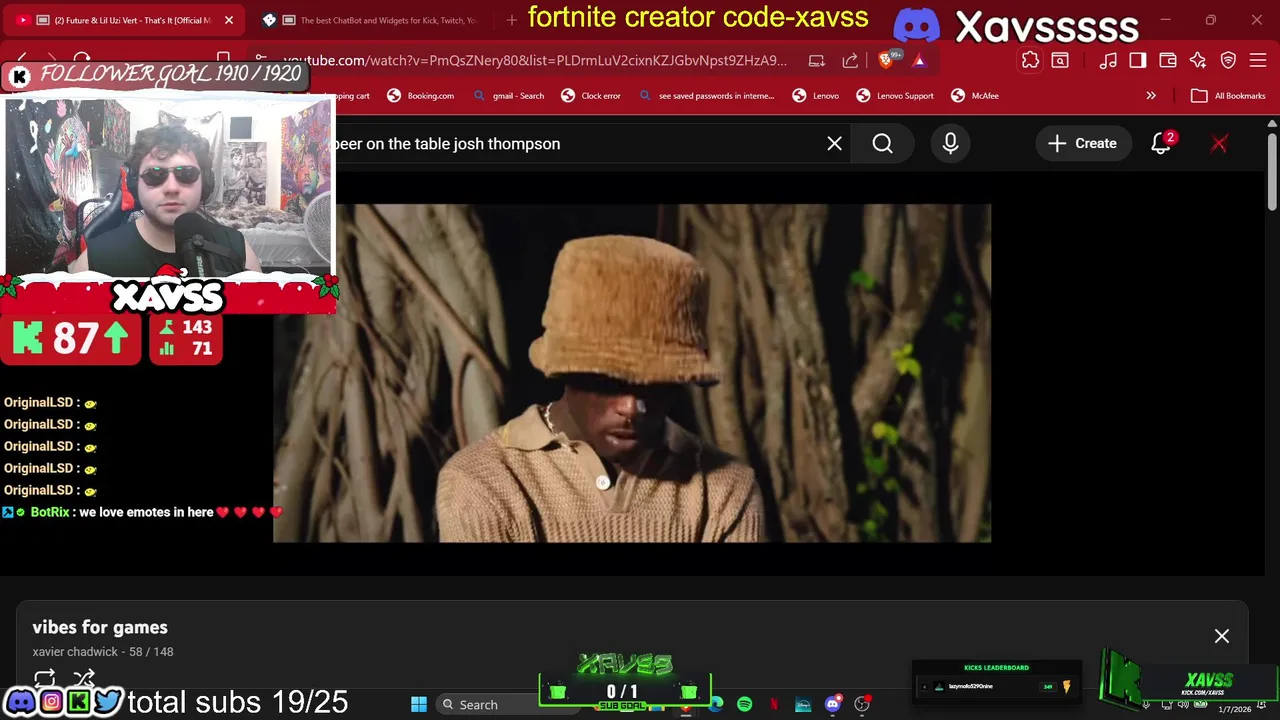The width and height of the screenshot is (1280, 720).
Task: Open YouTube notifications bell
Action: [x=1160, y=144]
